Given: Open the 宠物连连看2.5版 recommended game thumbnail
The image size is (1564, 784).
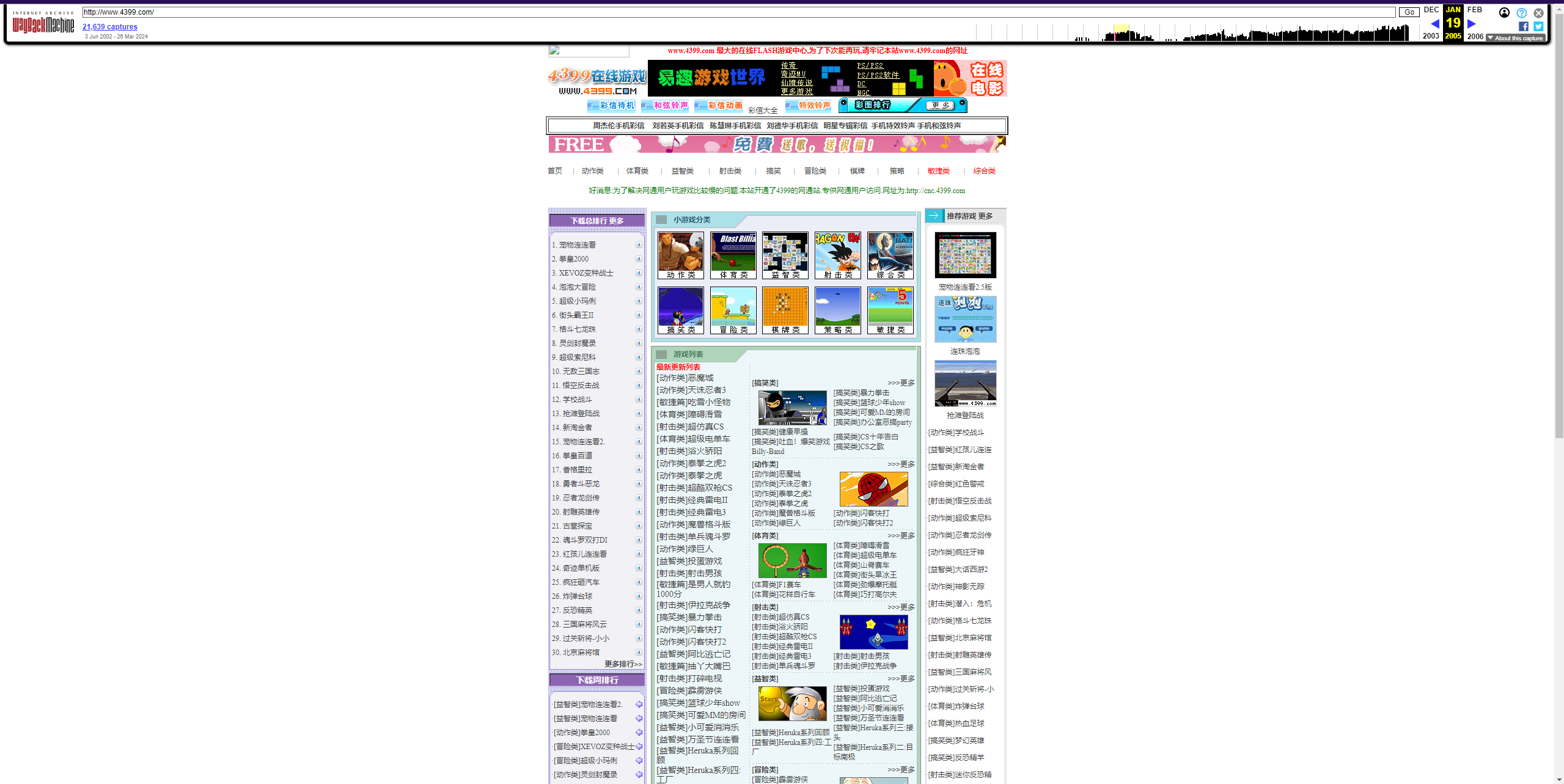Looking at the screenshot, I should coord(965,255).
